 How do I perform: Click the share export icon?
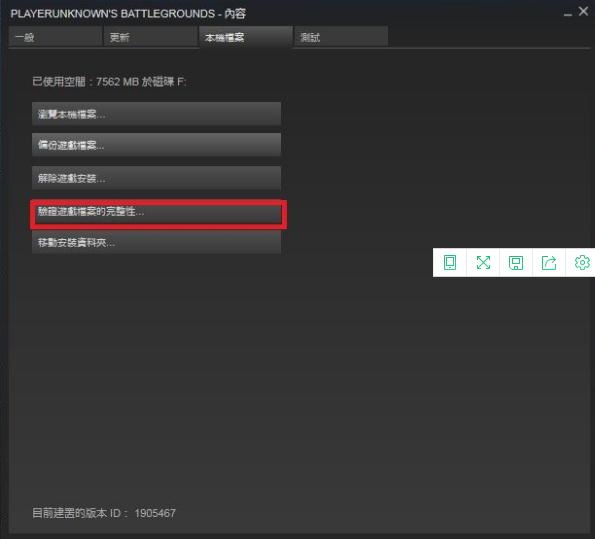click(x=549, y=263)
